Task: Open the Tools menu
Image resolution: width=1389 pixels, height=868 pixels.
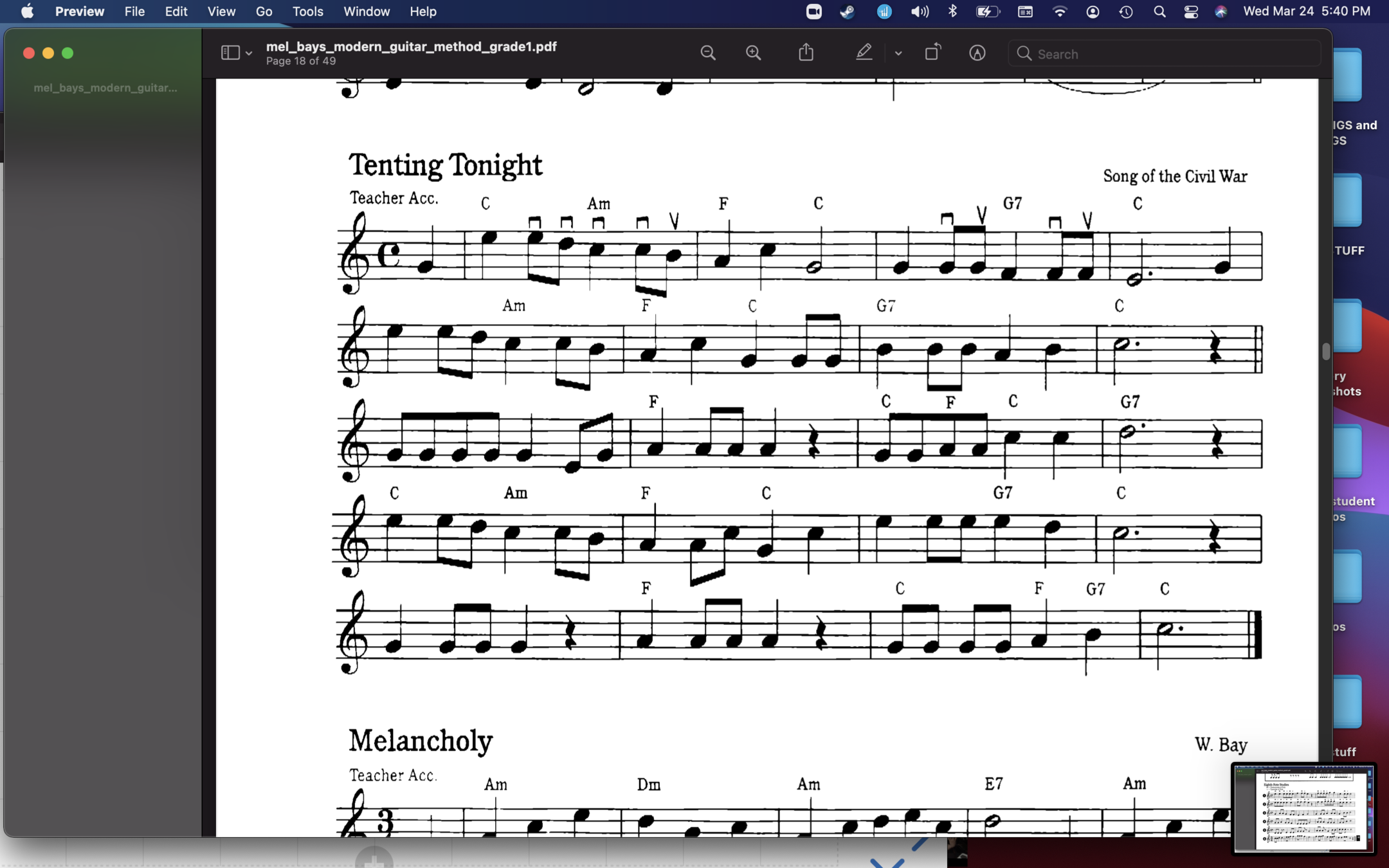Action: click(x=307, y=12)
